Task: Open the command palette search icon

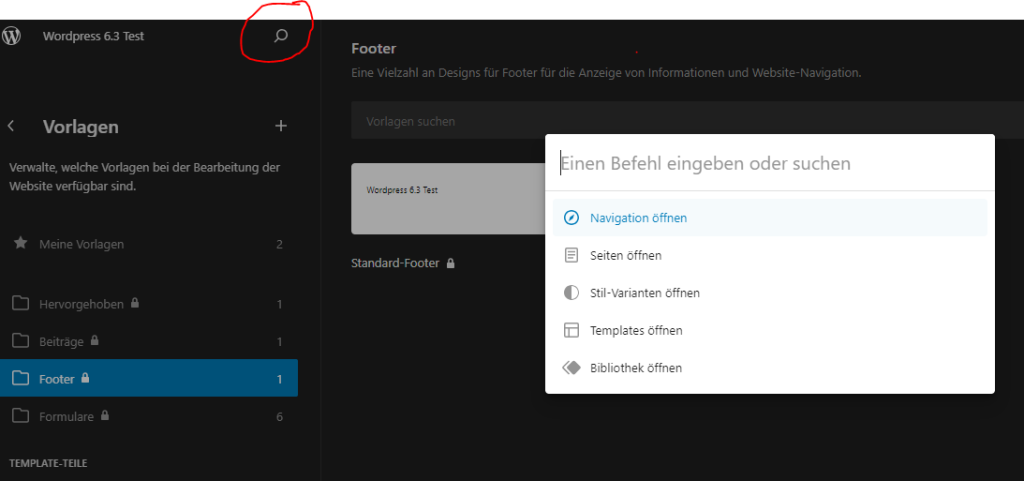Action: click(281, 36)
